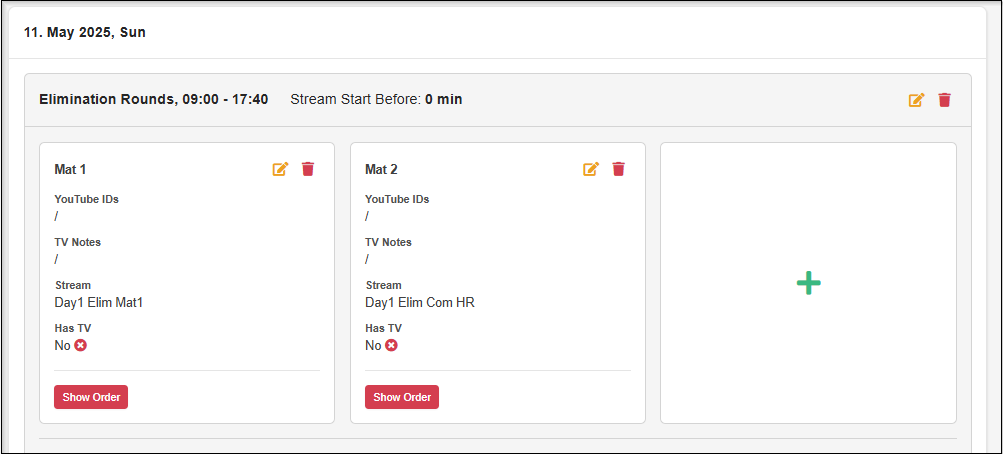Image resolution: width=1003 pixels, height=454 pixels.
Task: Select the Mat 2 card title
Action: (x=381, y=170)
